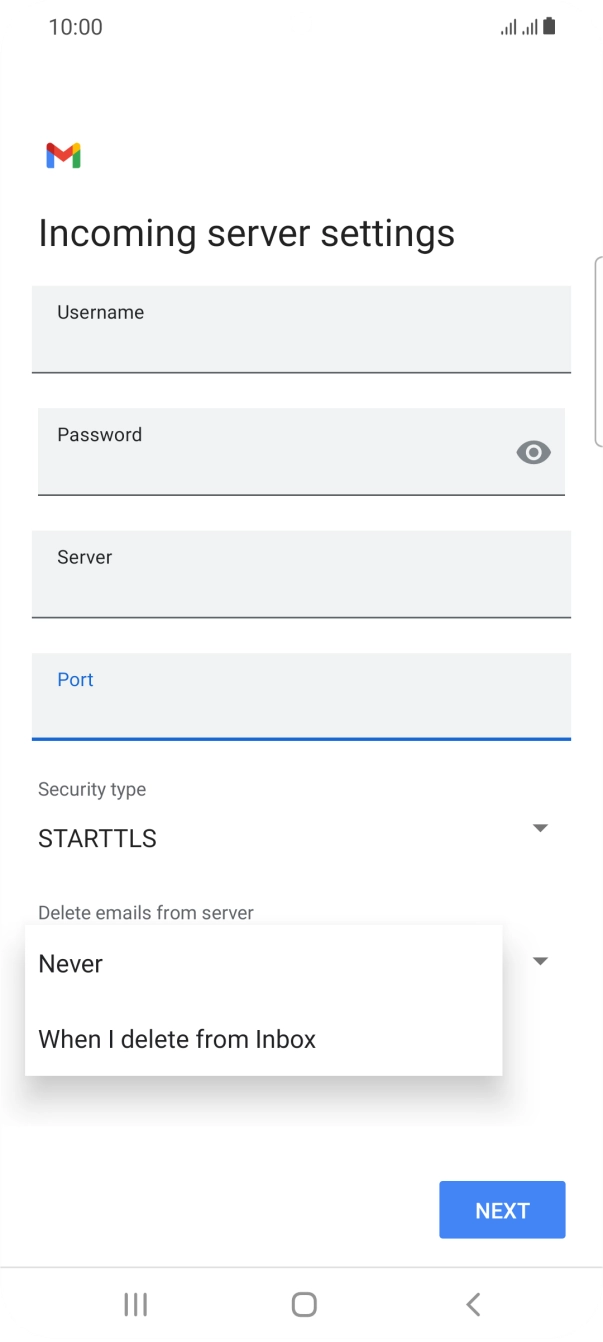Screen dimensions: 603x1342
Task: Click the STARTTLS chevron arrow
Action: (x=540, y=828)
